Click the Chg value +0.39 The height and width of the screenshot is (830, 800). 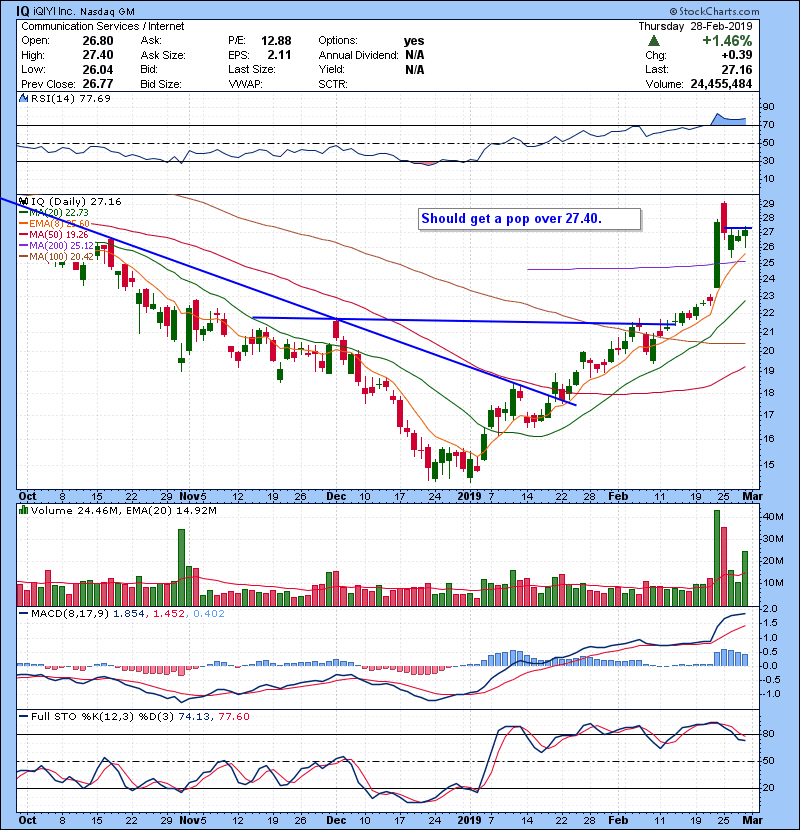736,55
